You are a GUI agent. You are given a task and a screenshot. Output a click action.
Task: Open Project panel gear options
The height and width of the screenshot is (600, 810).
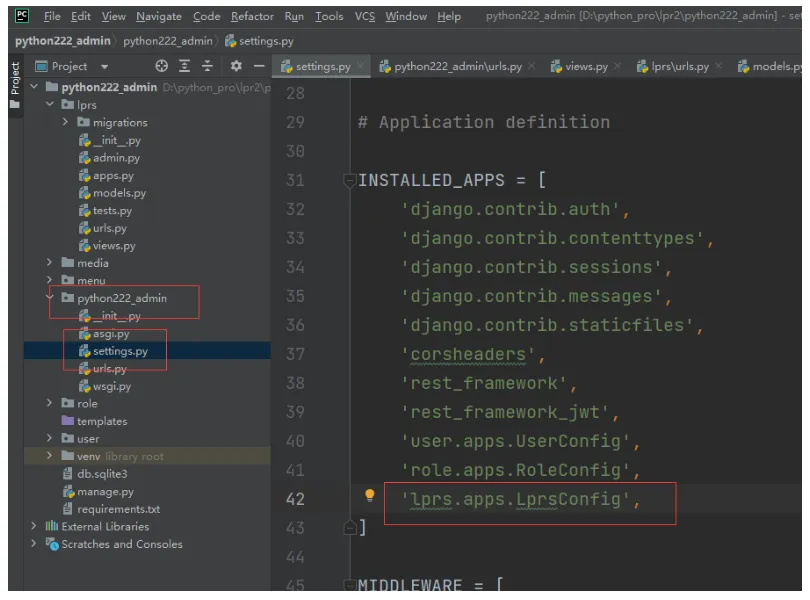coord(236,66)
